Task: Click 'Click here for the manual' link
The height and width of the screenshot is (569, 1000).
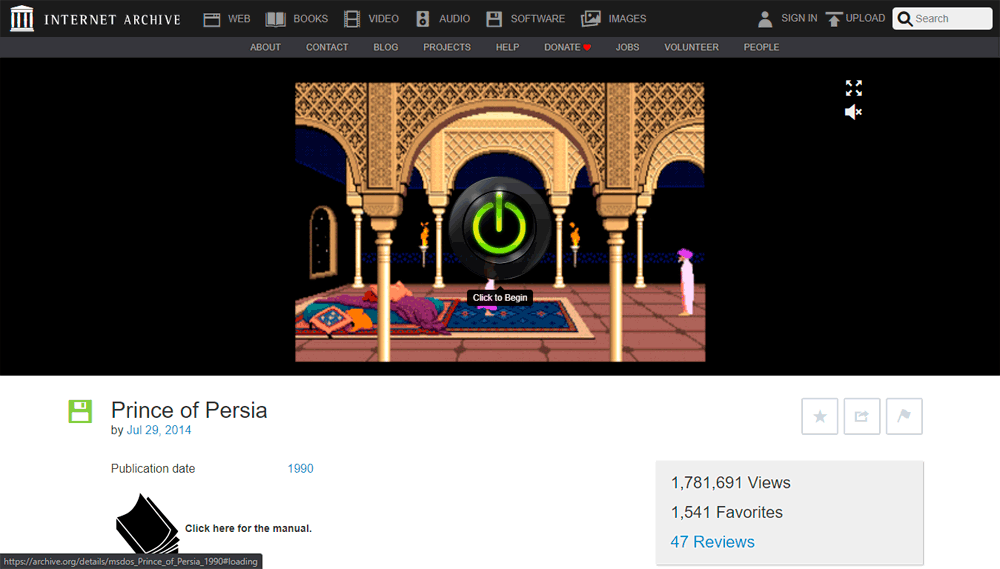Action: (248, 528)
